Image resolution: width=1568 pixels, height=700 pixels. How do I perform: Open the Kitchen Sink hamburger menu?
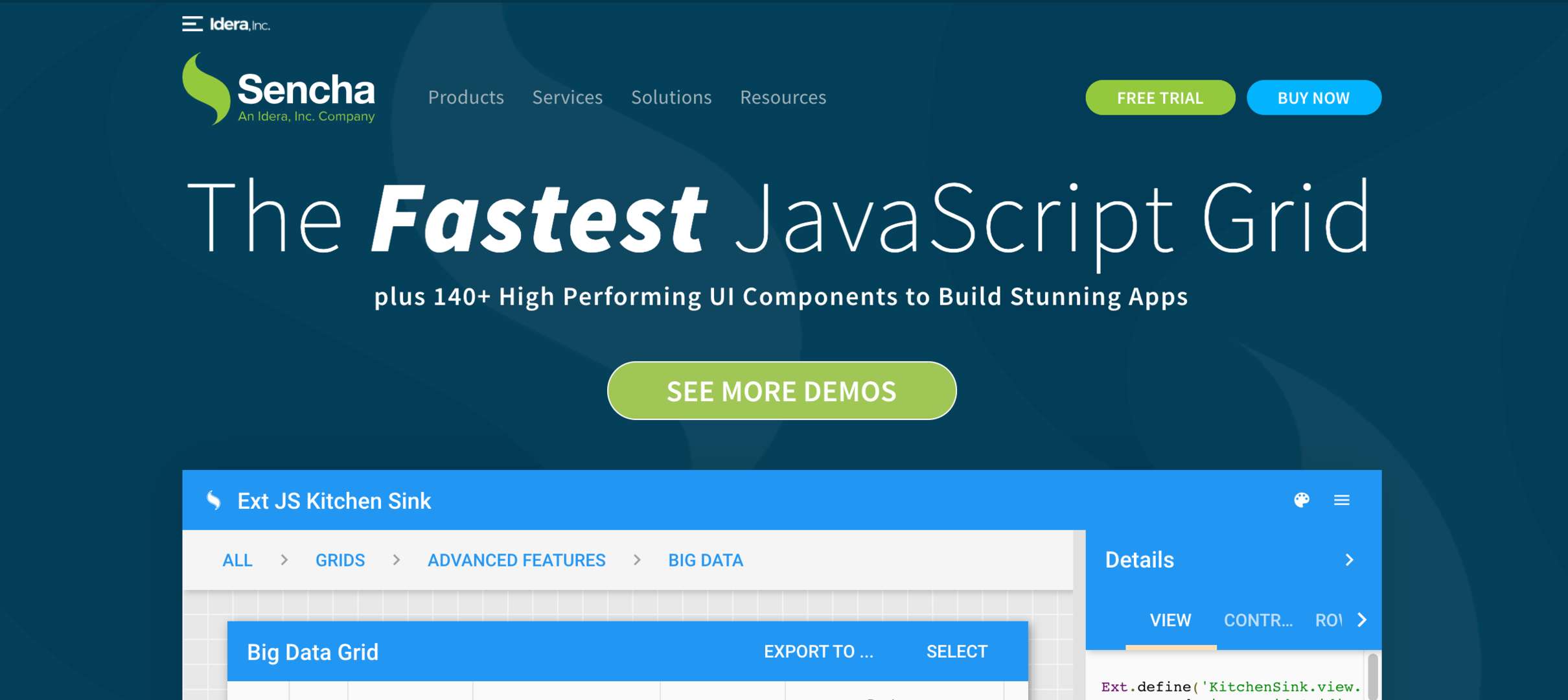(x=1342, y=500)
